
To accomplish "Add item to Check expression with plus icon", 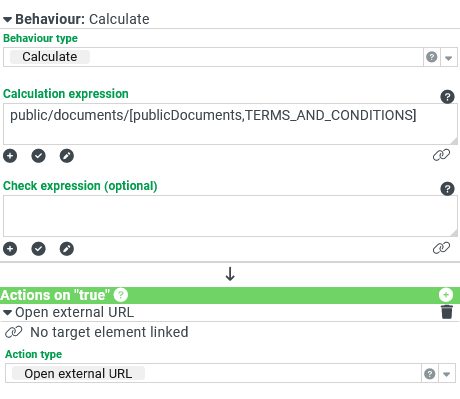I will [10, 249].
